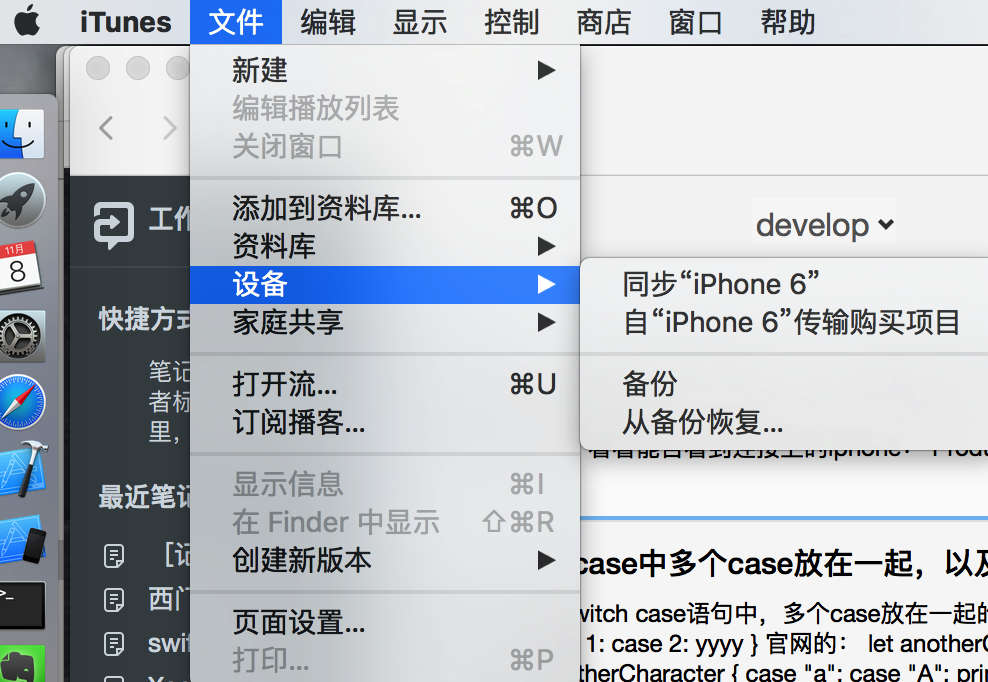Select 自“iPhone 6”传输购买项目

pos(784,322)
